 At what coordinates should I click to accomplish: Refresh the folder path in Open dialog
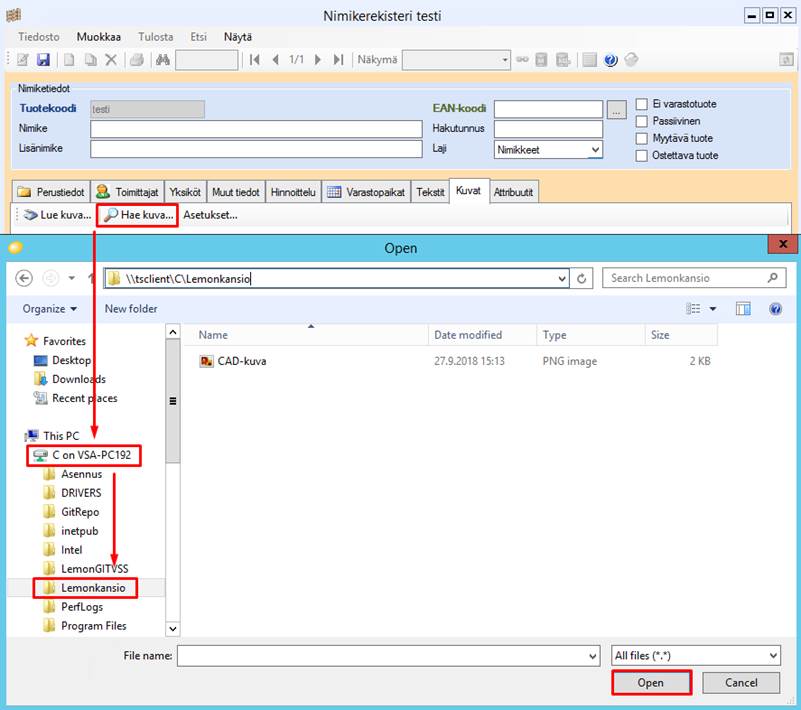pos(581,278)
